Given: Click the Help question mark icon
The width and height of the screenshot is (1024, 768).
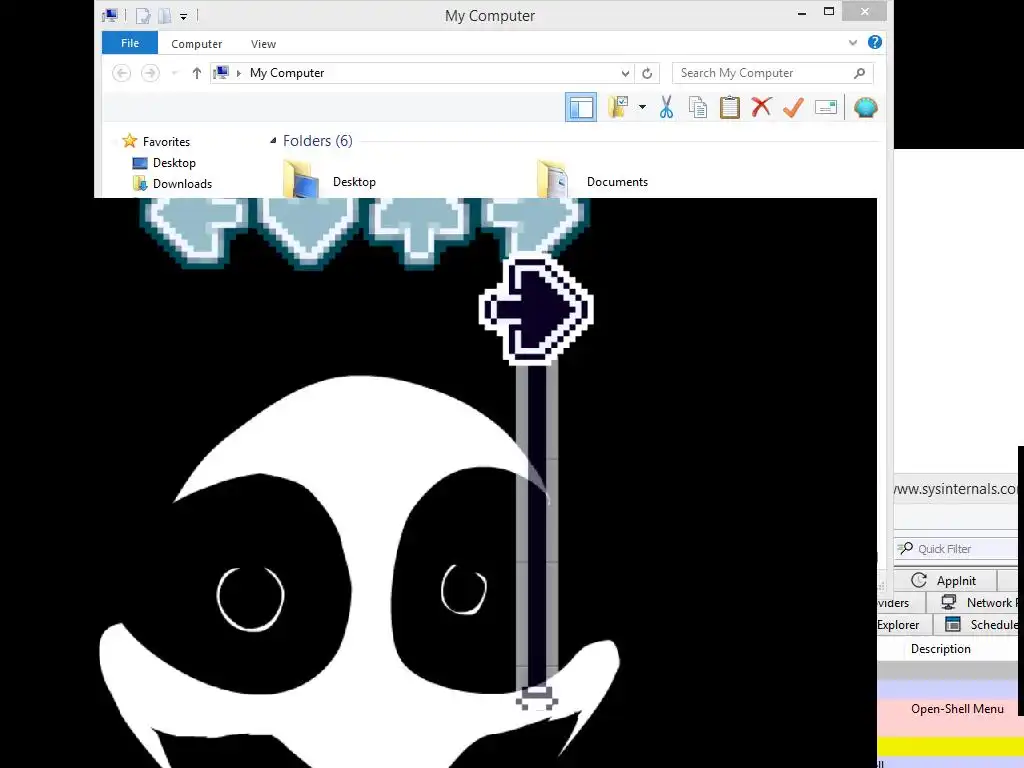Looking at the screenshot, I should coord(874,42).
